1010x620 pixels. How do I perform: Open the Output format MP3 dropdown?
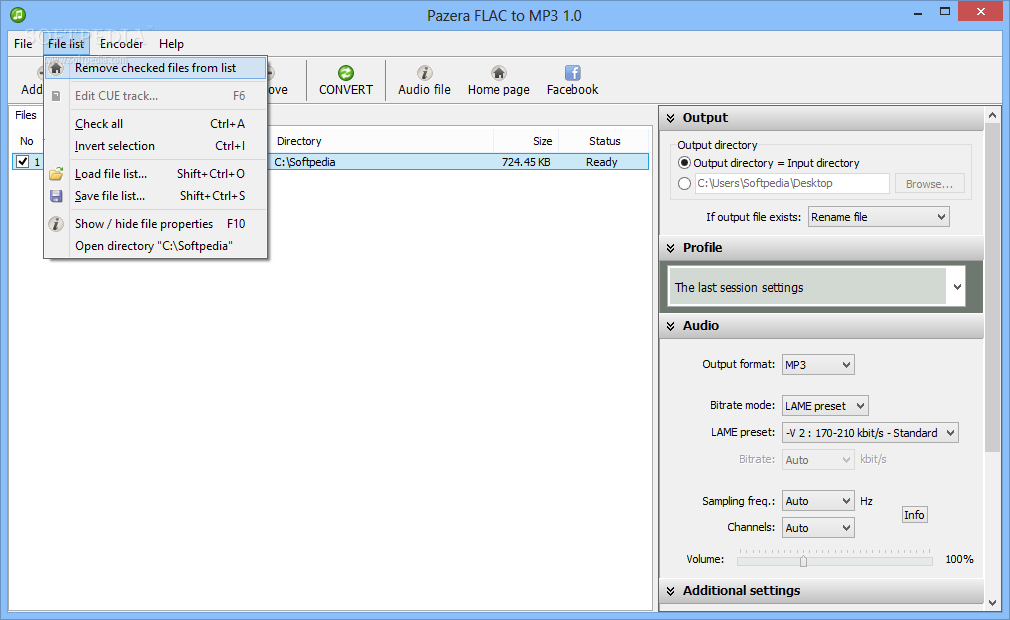818,365
